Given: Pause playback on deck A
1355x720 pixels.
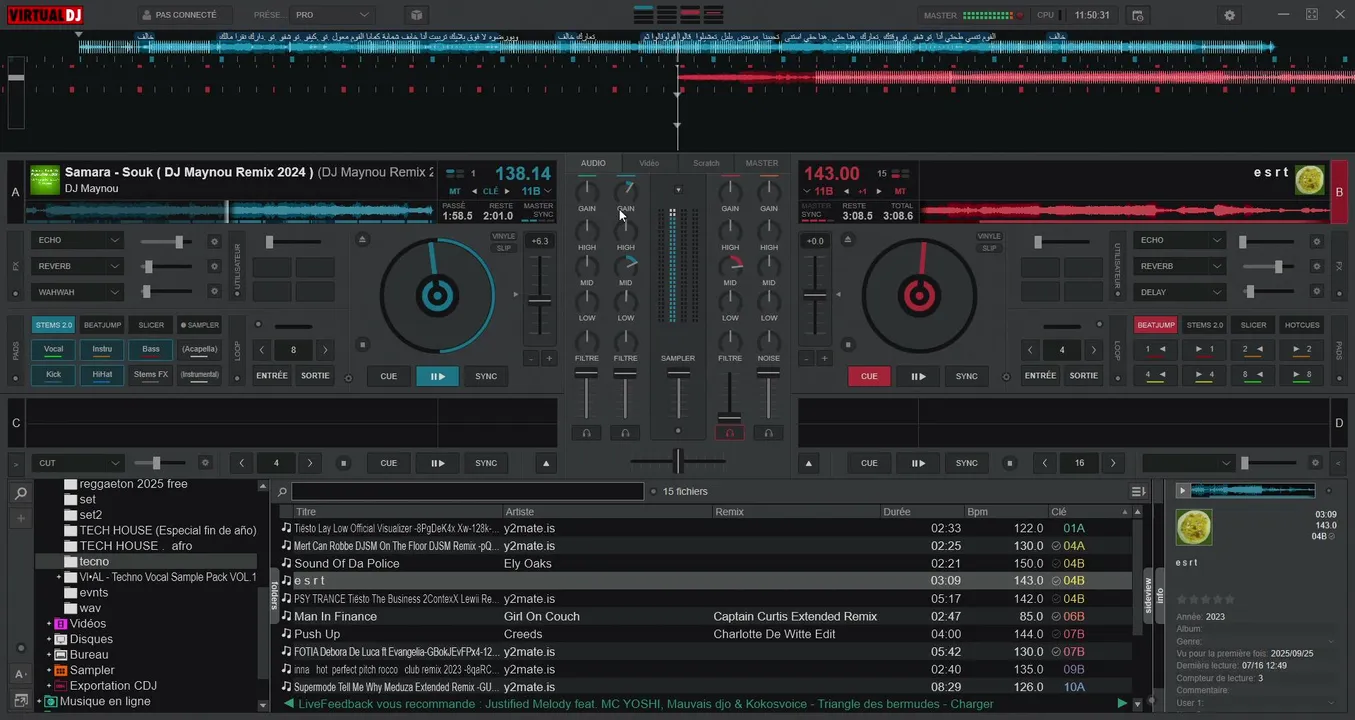Looking at the screenshot, I should click(437, 376).
